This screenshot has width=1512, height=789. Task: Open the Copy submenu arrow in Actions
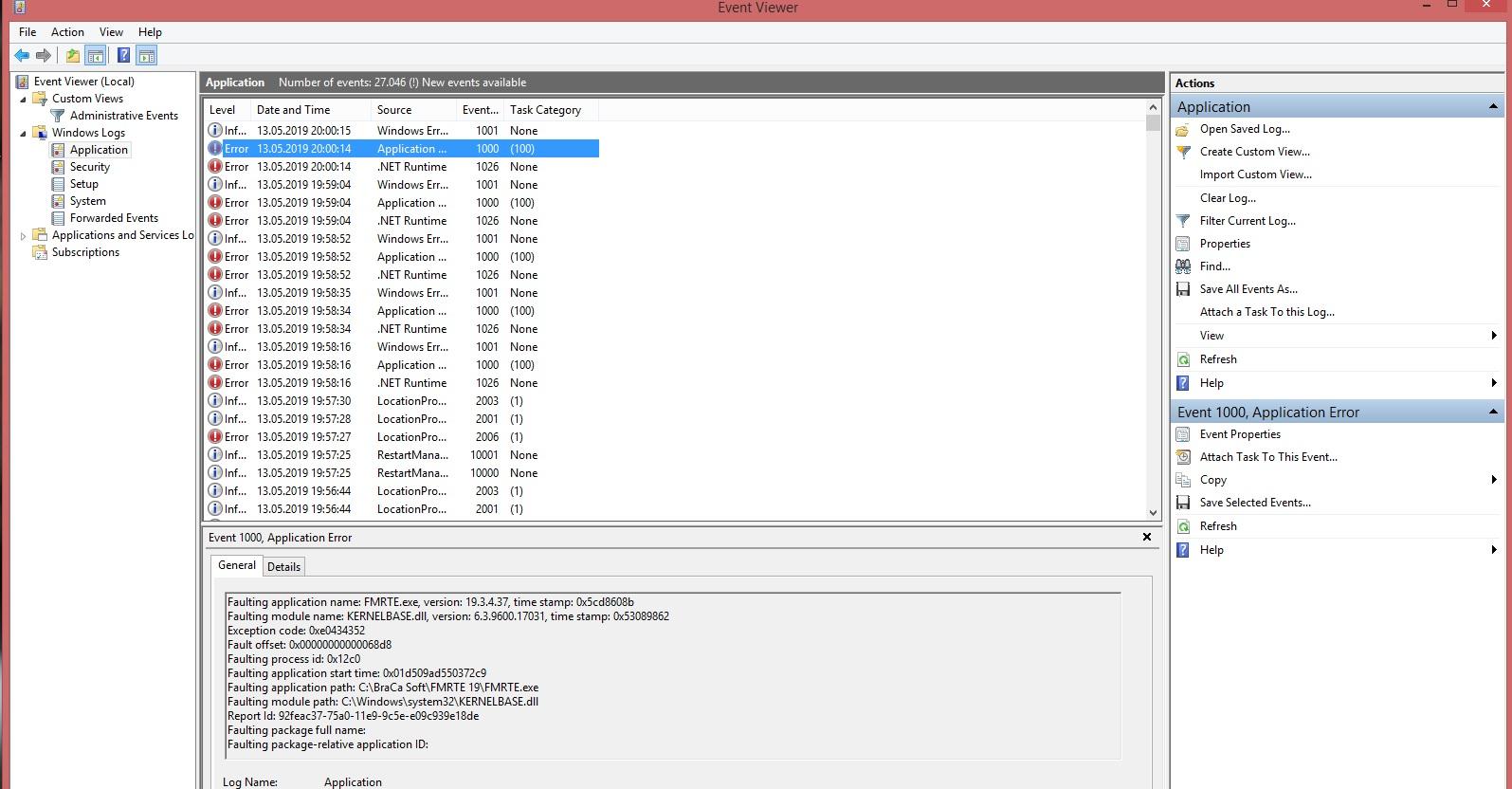(x=1494, y=480)
